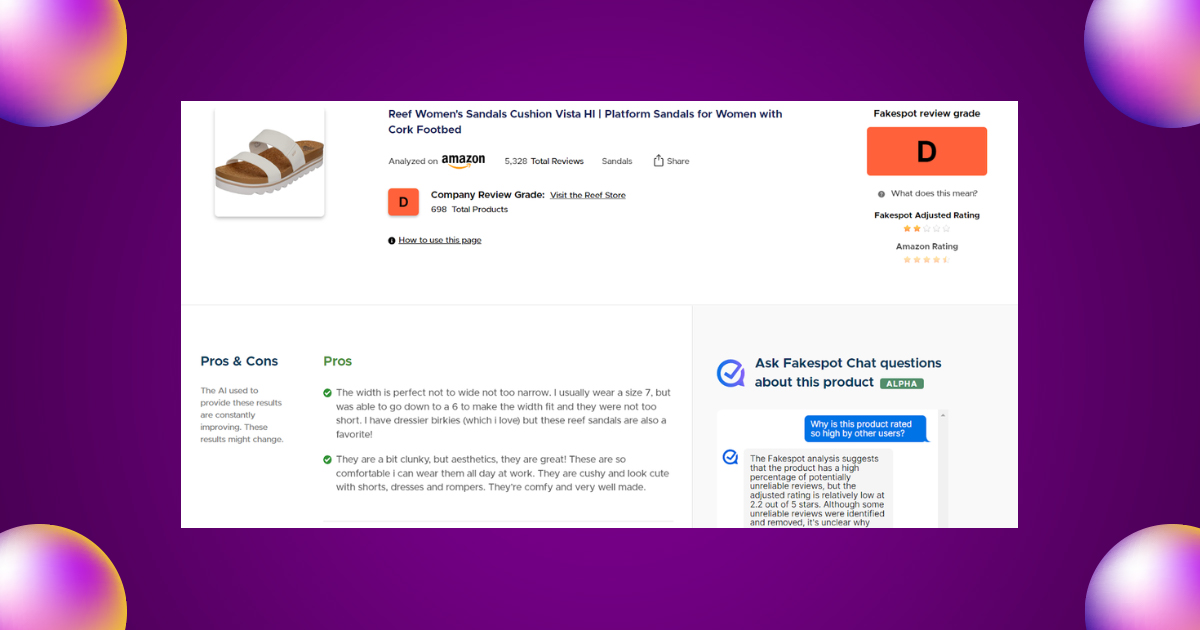Click the ALPHA badge next to chat heading
The height and width of the screenshot is (630, 1200).
[x=902, y=383]
